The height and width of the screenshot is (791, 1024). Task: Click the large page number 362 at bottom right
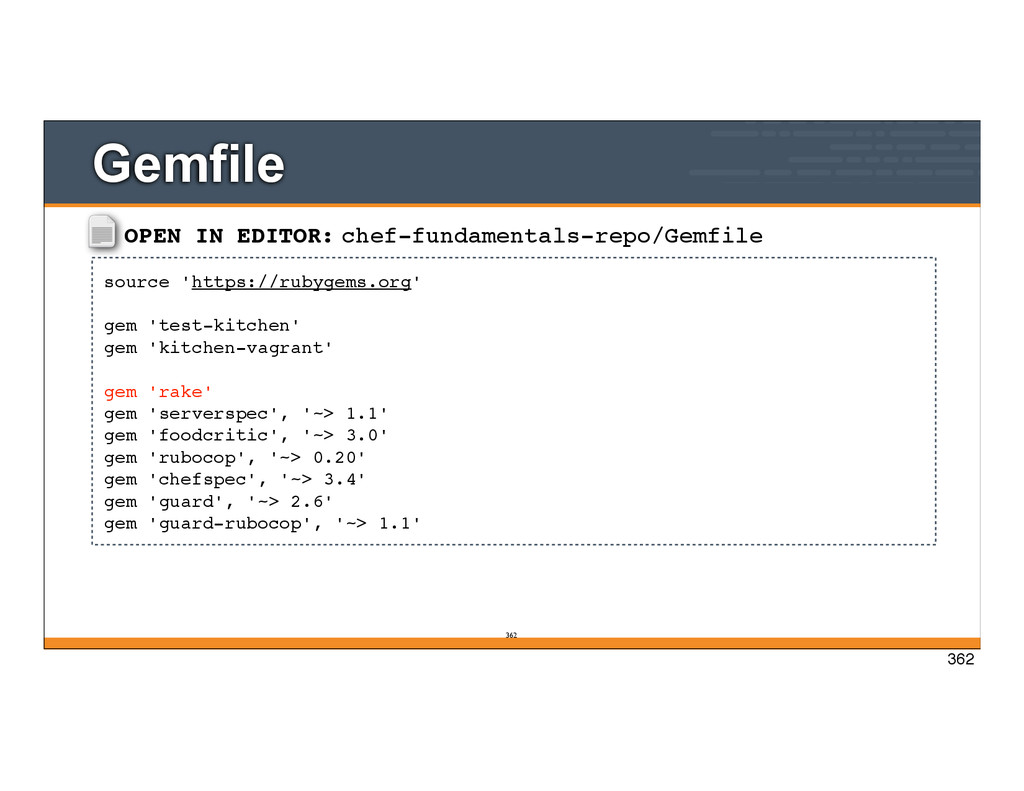coord(961,659)
